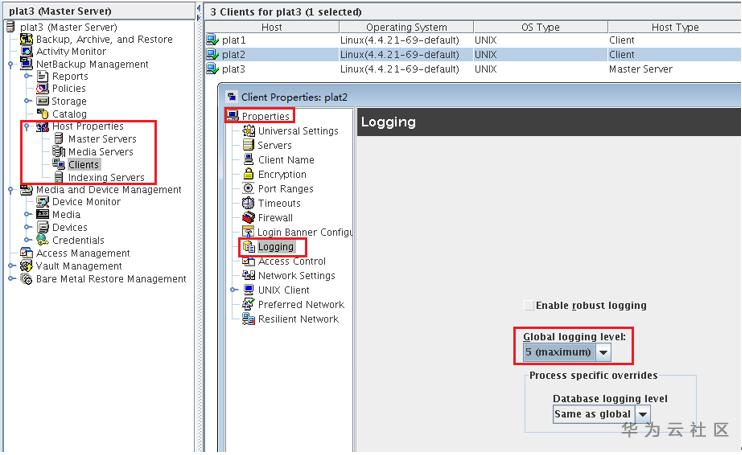Click plat1 Linux operating system cell
The width and height of the screenshot is (742, 455).
coord(399,40)
